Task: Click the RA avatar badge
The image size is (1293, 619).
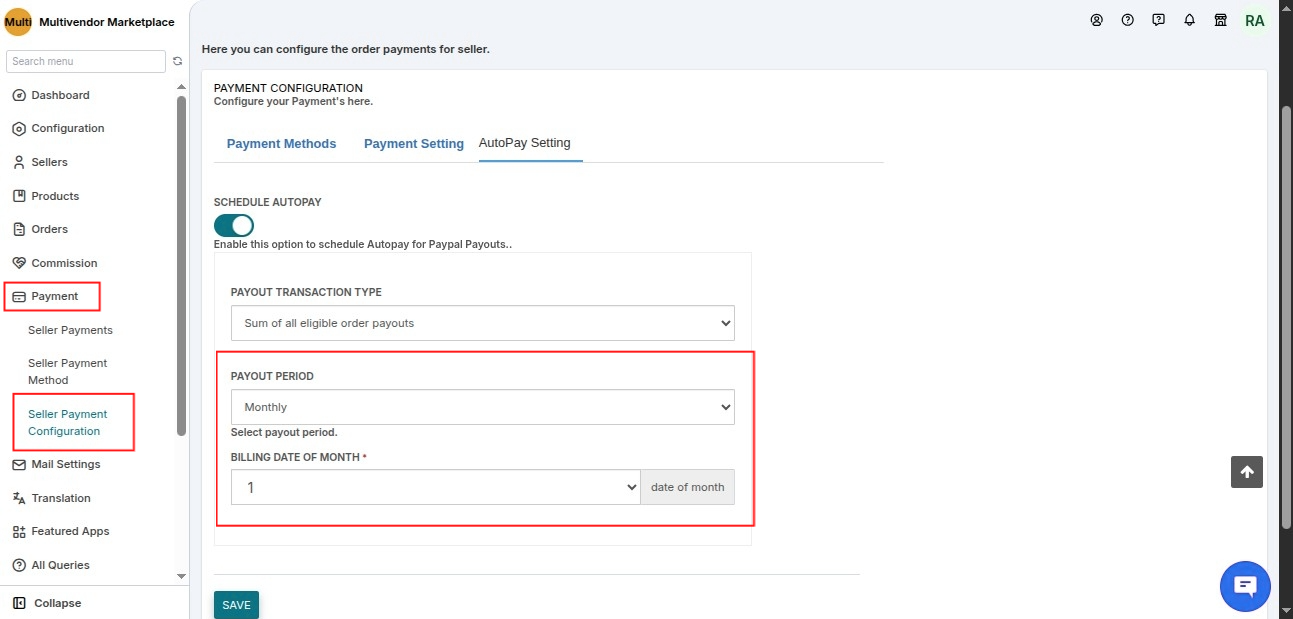Action: tap(1254, 20)
